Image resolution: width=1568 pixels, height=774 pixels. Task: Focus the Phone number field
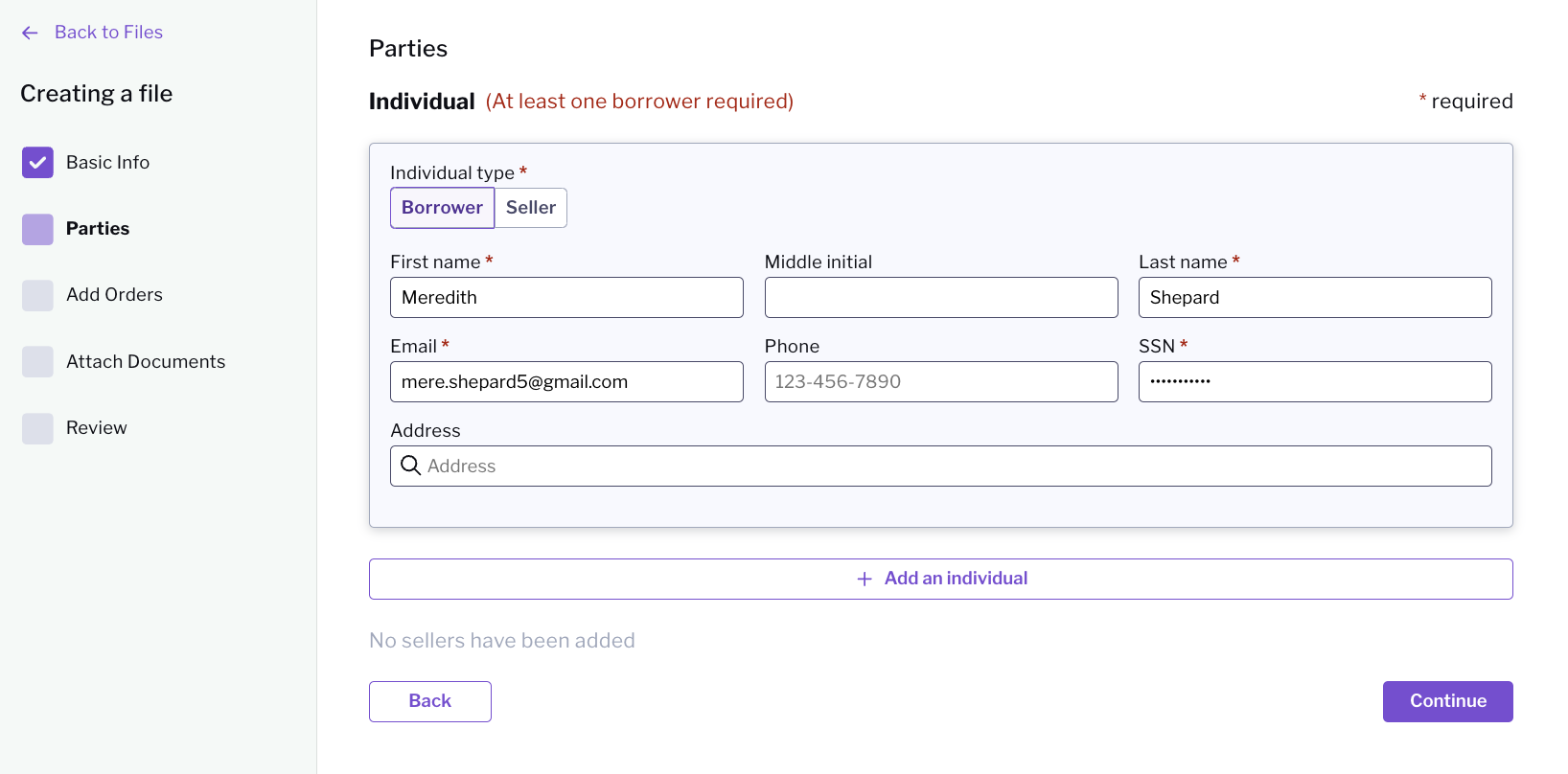click(x=941, y=382)
